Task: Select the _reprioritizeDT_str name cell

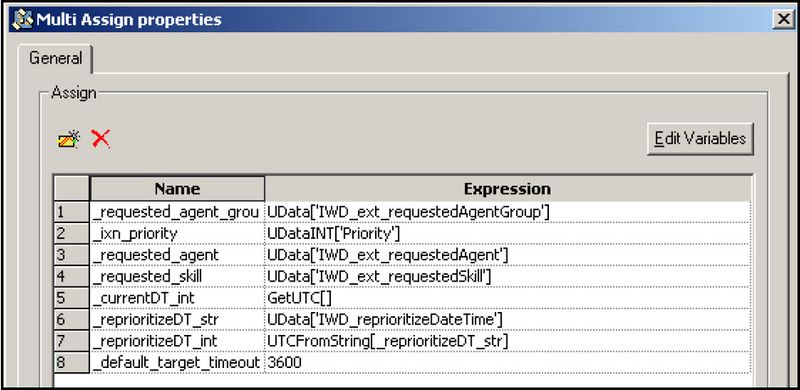Action: (x=177, y=319)
